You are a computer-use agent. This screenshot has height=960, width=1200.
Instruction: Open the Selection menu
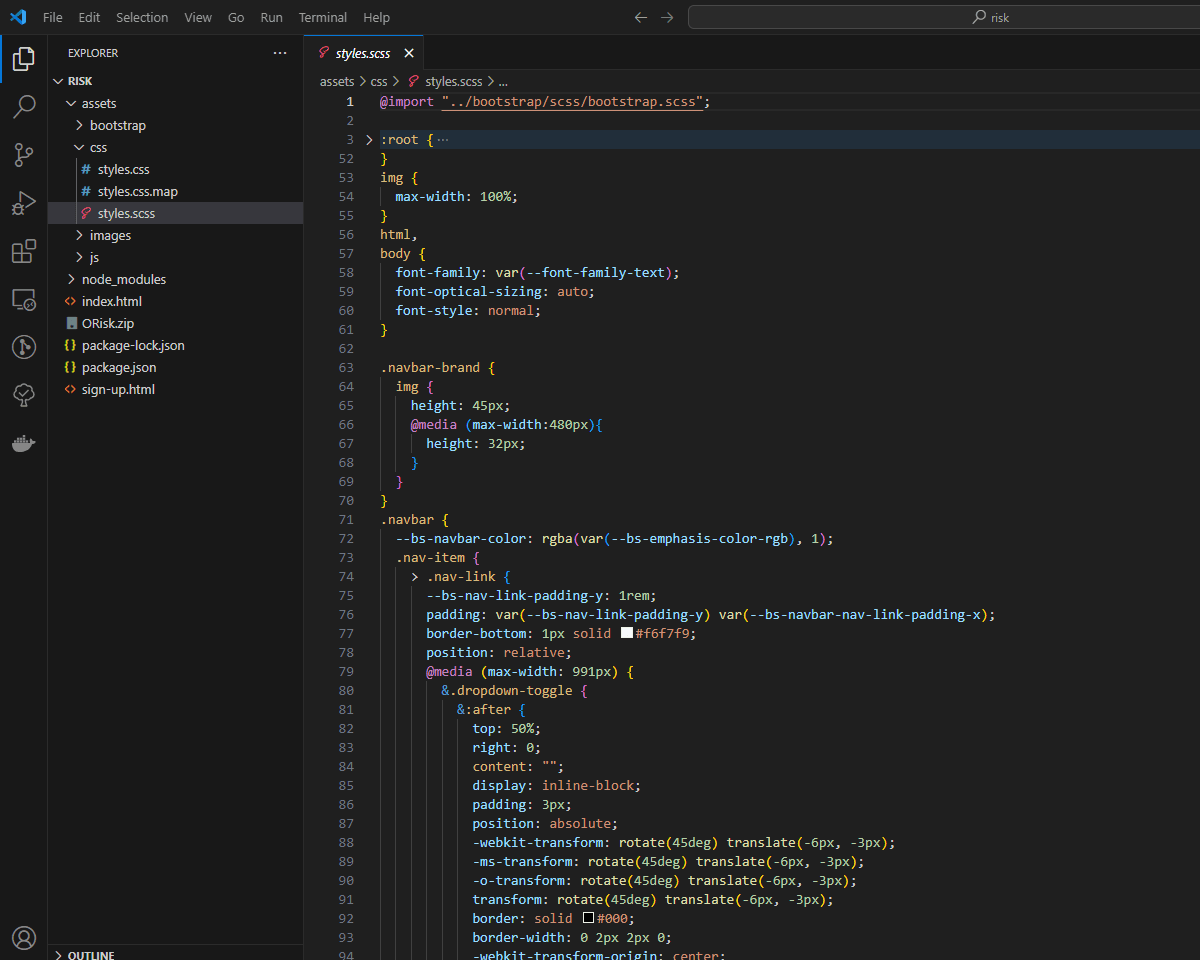coord(142,17)
